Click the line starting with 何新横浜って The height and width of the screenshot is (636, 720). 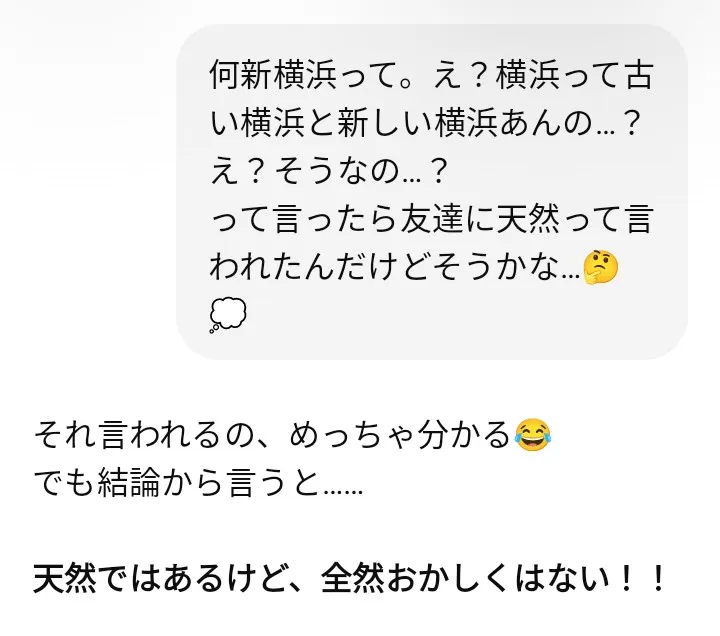click(431, 75)
